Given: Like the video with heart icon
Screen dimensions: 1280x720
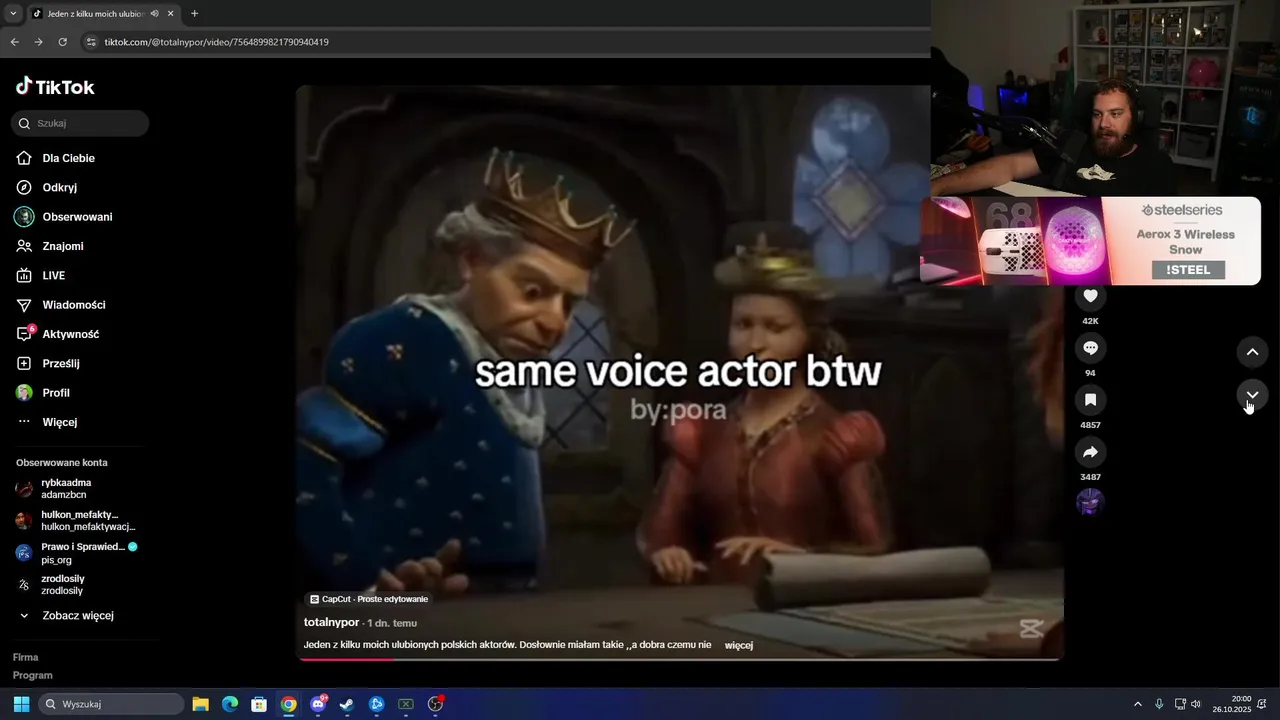Looking at the screenshot, I should coord(1090,296).
